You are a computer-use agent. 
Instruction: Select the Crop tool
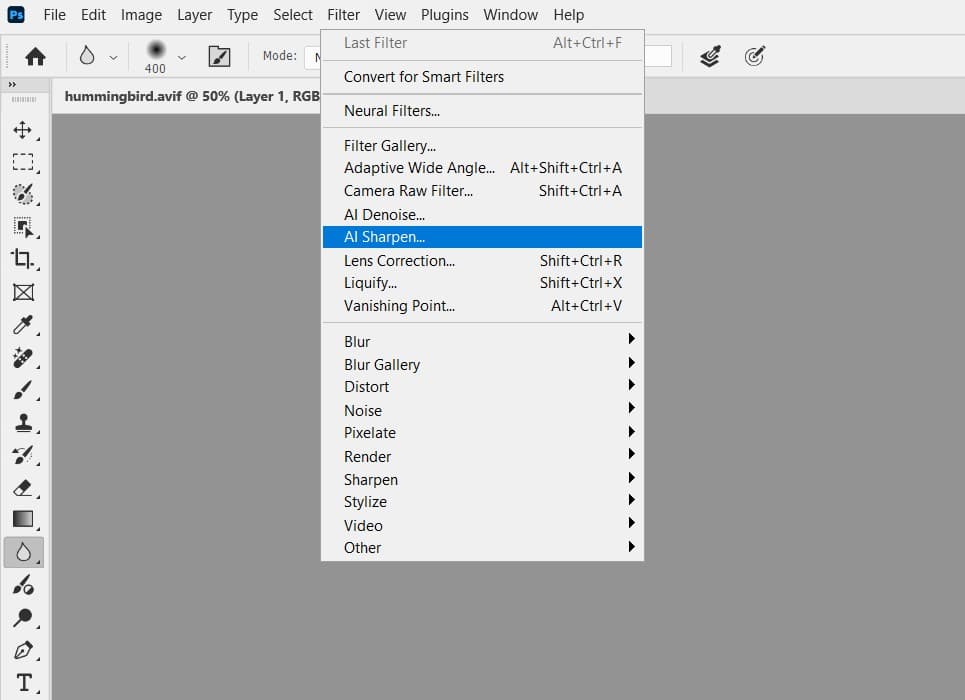point(23,259)
